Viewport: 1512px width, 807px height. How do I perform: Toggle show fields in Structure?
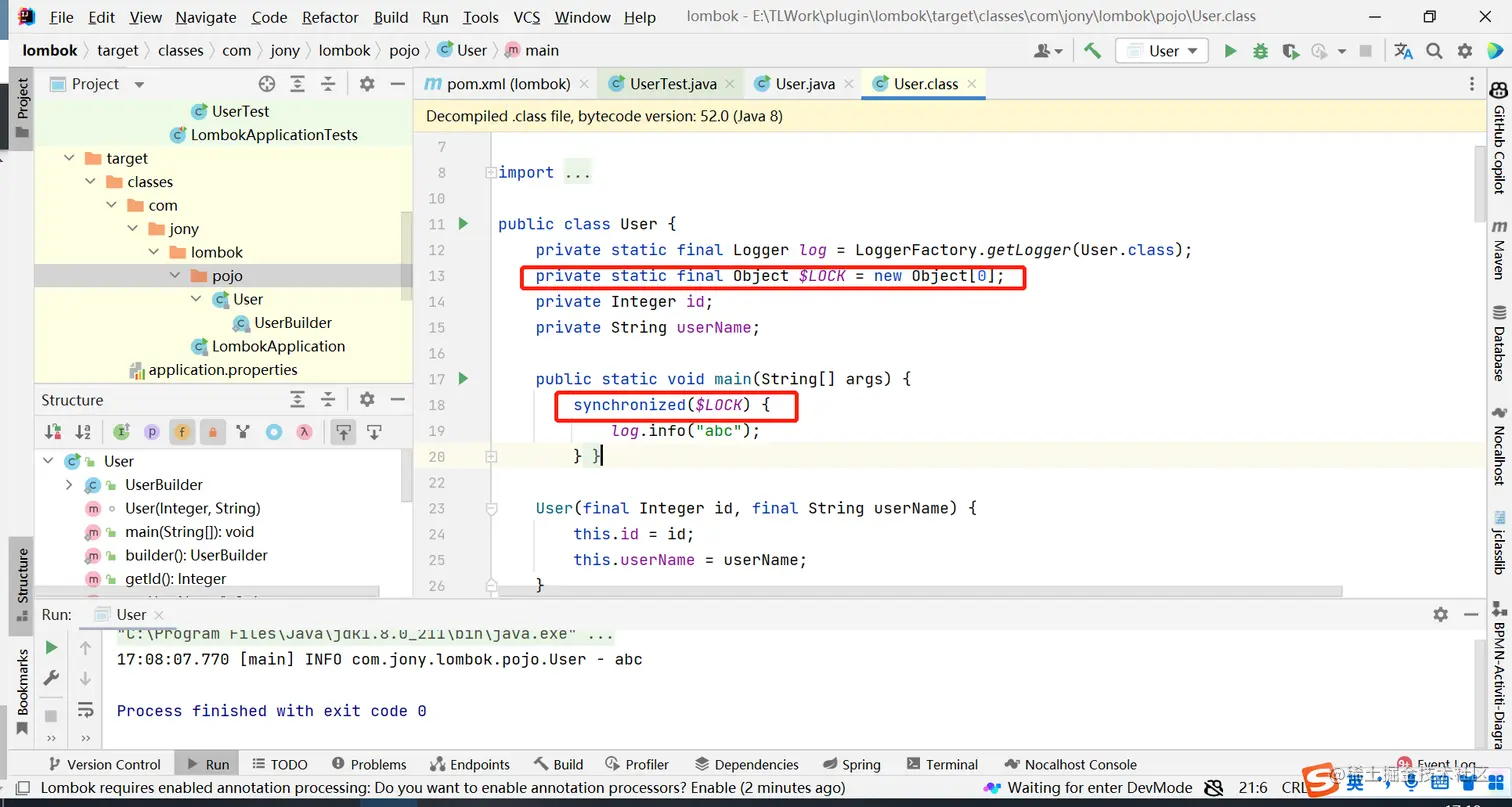(x=182, y=432)
